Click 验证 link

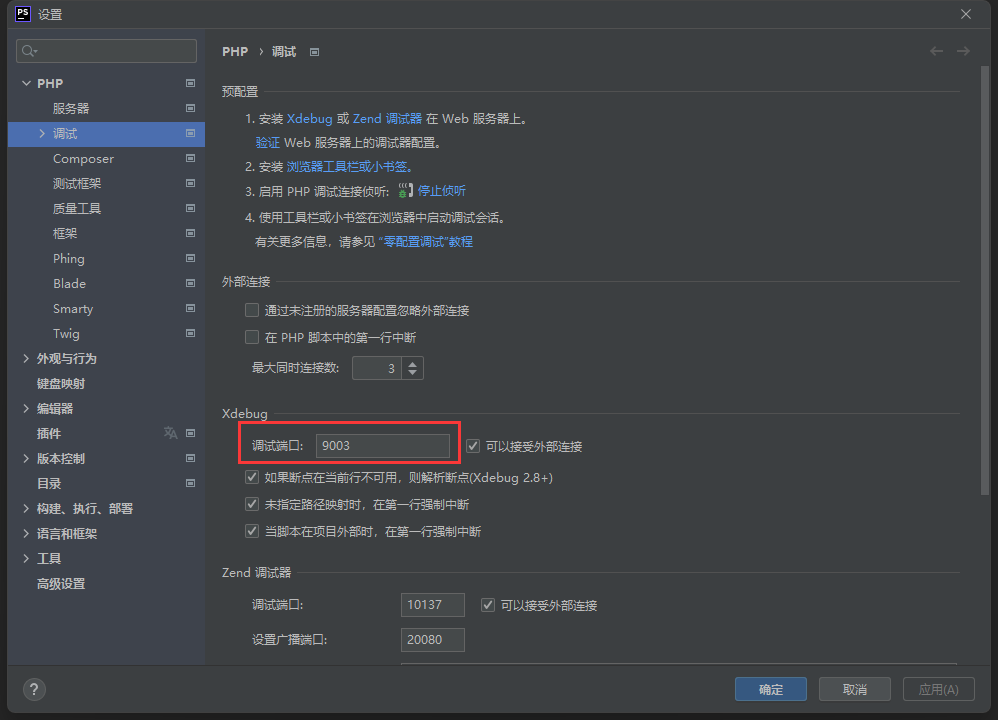click(x=267, y=142)
